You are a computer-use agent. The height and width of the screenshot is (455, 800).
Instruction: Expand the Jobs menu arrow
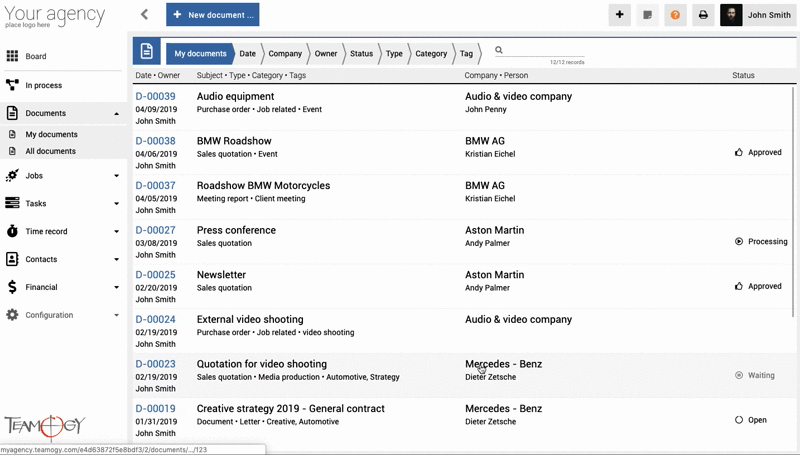[x=116, y=175]
